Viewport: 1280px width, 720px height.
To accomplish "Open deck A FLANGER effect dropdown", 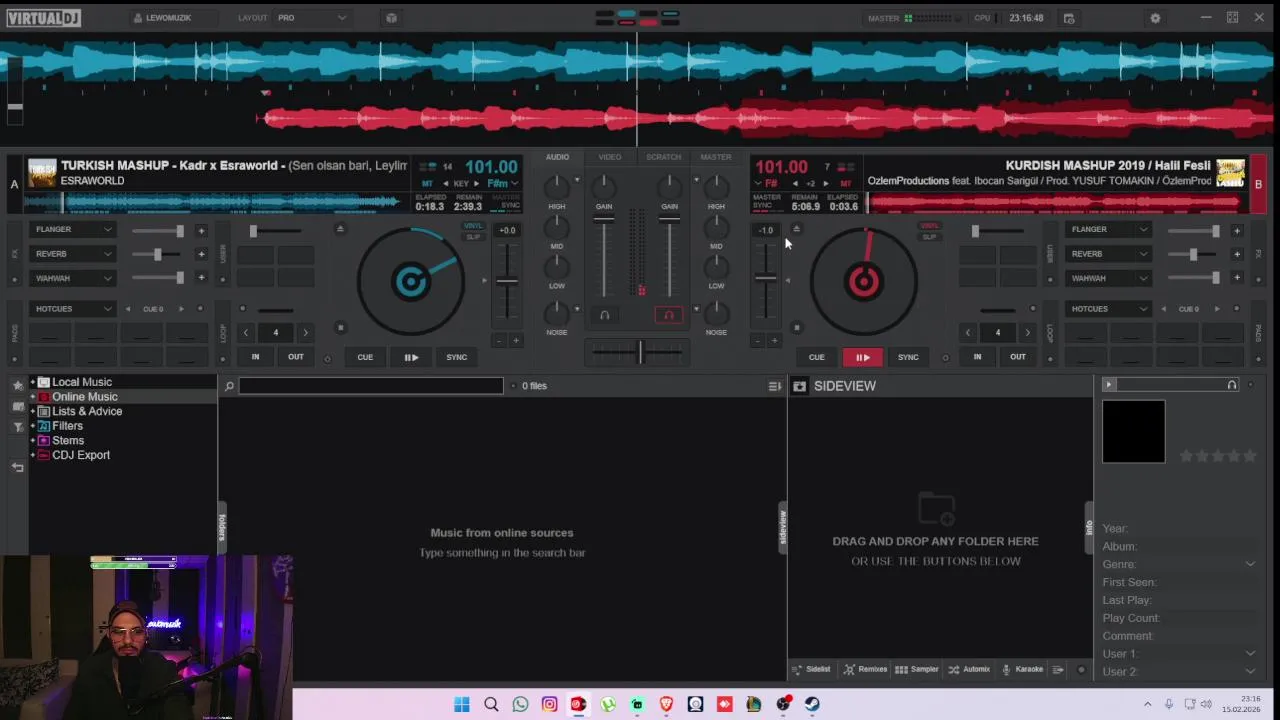I will pos(73,230).
